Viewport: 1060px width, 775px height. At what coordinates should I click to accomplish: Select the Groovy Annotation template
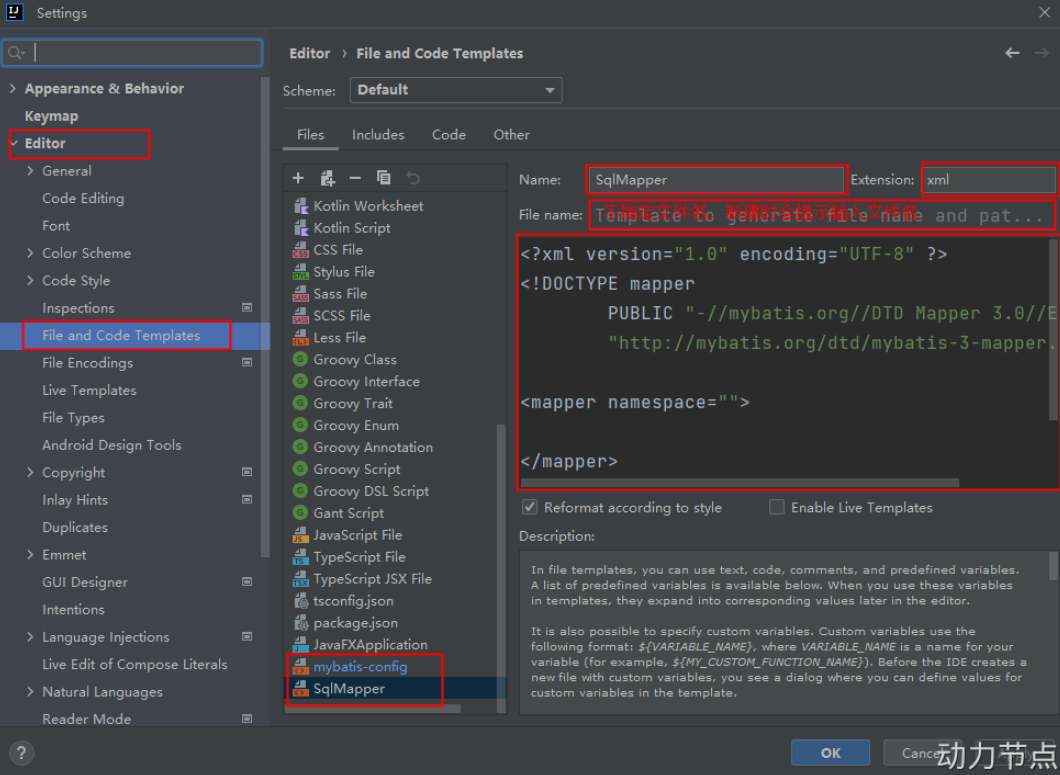click(372, 448)
